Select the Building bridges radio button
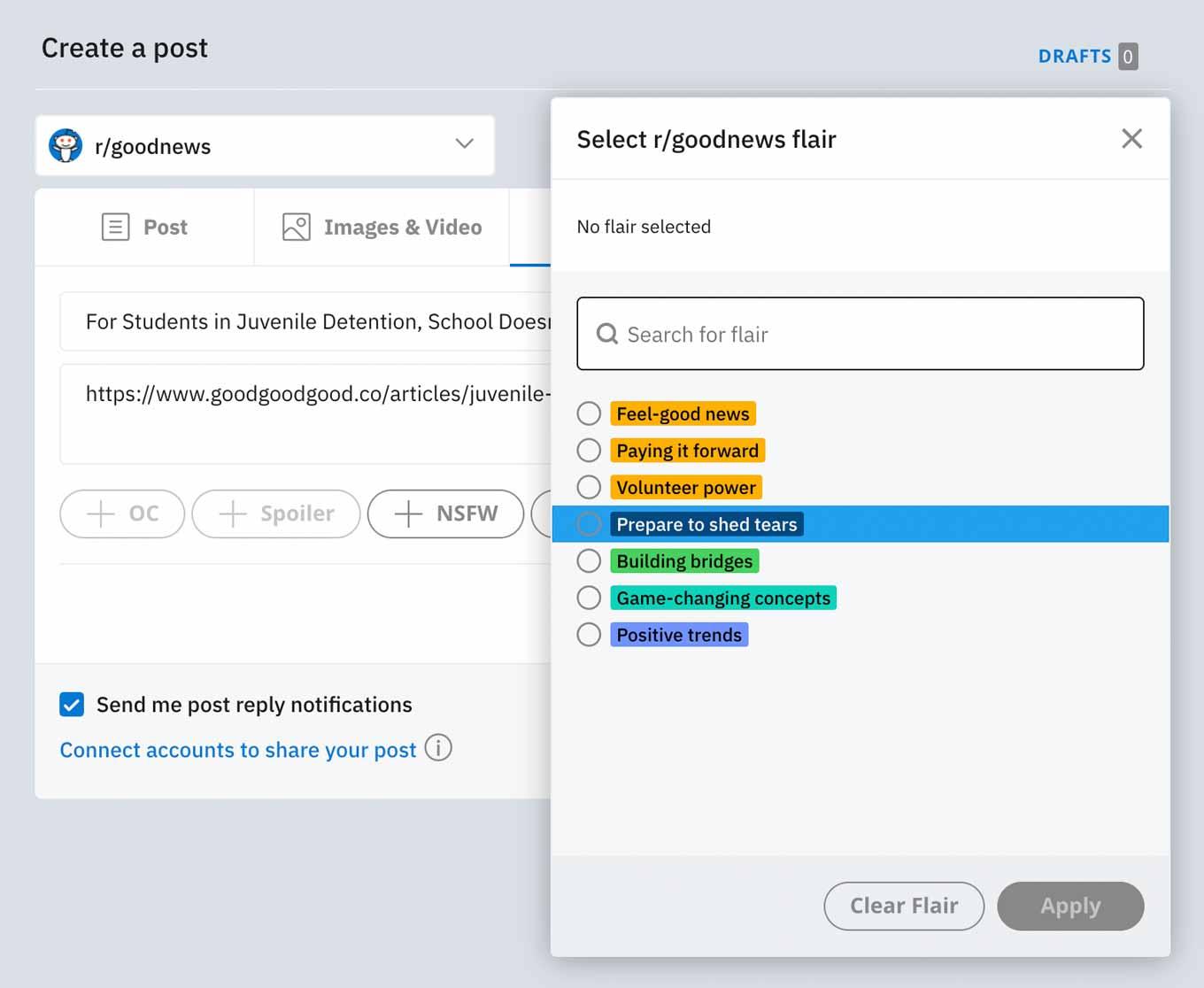 coord(589,561)
